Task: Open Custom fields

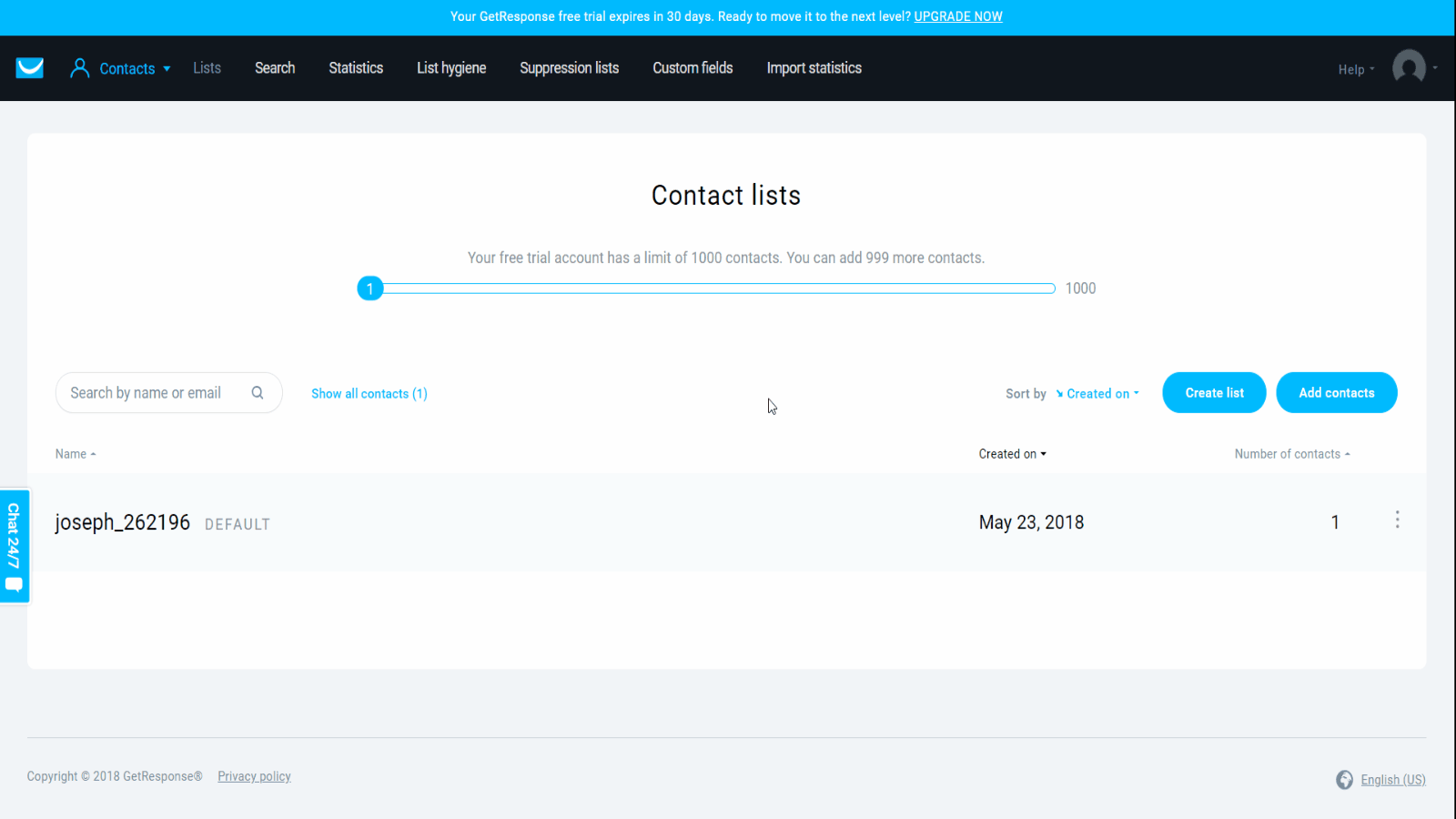Action: (693, 68)
